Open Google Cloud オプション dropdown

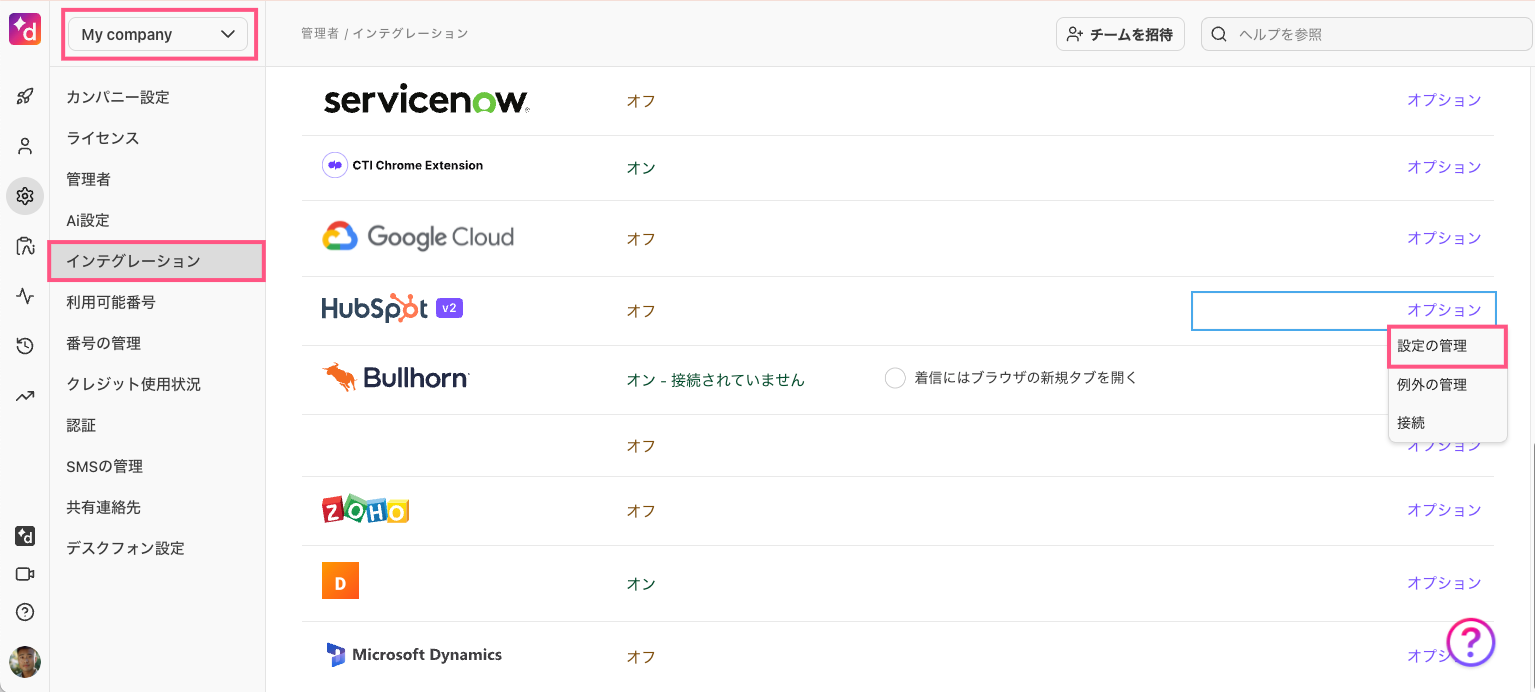(x=1444, y=238)
